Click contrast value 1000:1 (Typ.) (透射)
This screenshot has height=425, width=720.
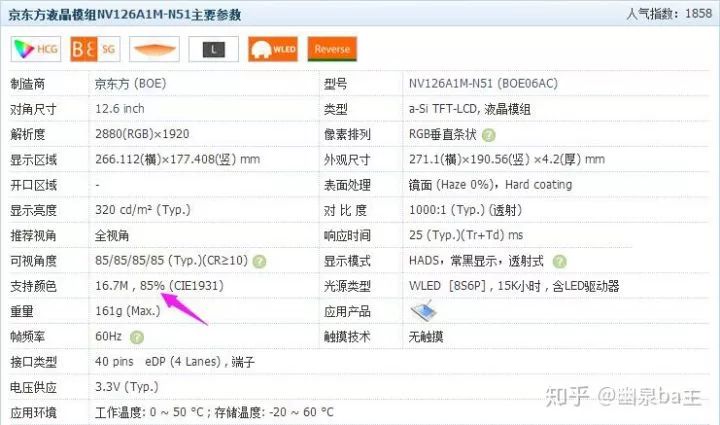point(466,210)
